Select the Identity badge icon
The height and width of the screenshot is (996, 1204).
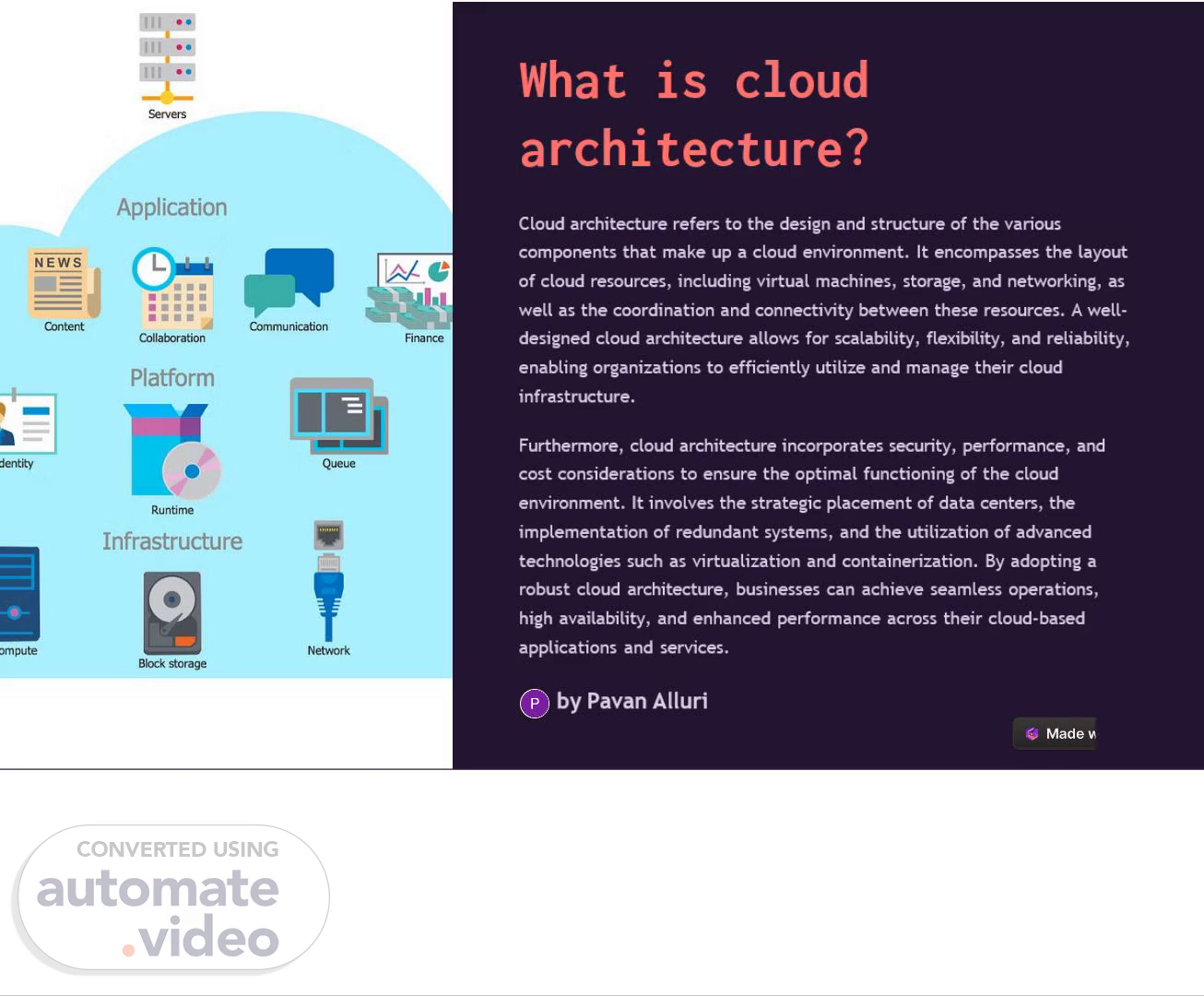(x=26, y=423)
